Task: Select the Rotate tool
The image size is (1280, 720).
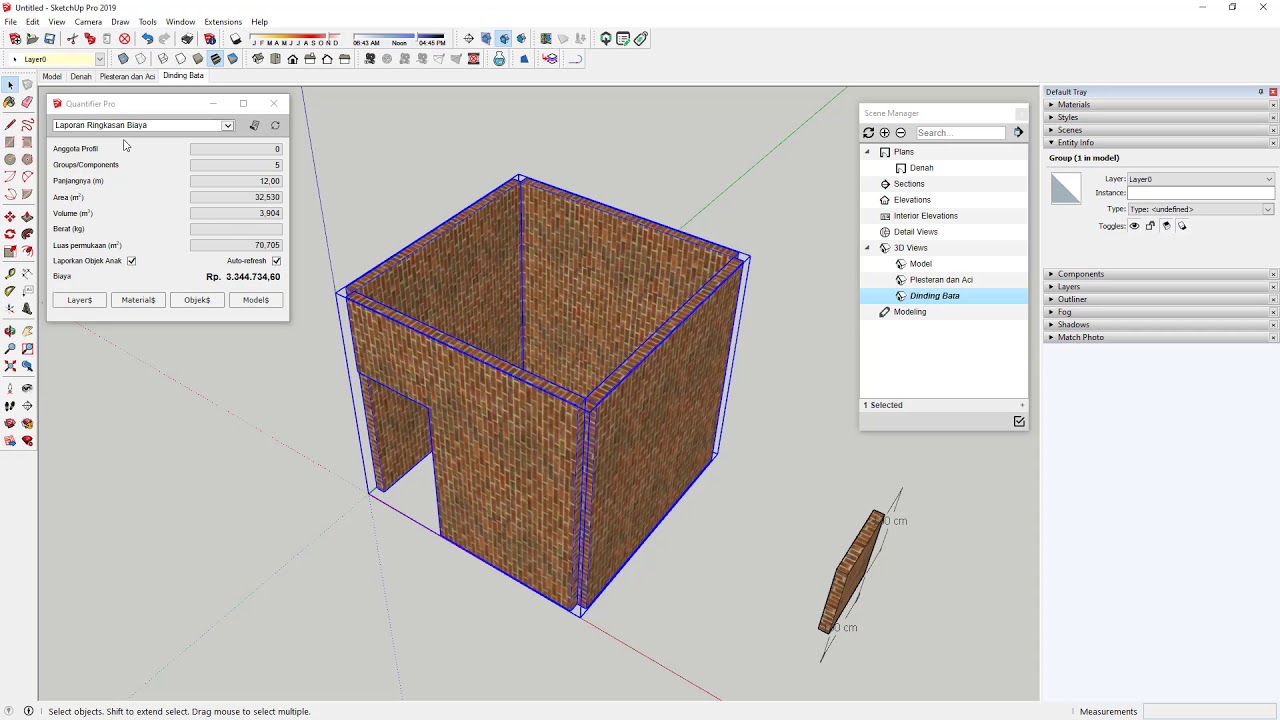Action: 10,234
